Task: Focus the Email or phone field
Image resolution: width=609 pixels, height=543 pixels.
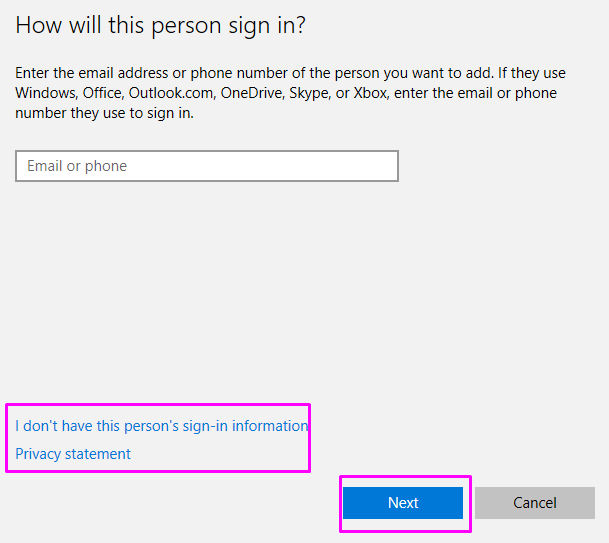Action: (207, 166)
